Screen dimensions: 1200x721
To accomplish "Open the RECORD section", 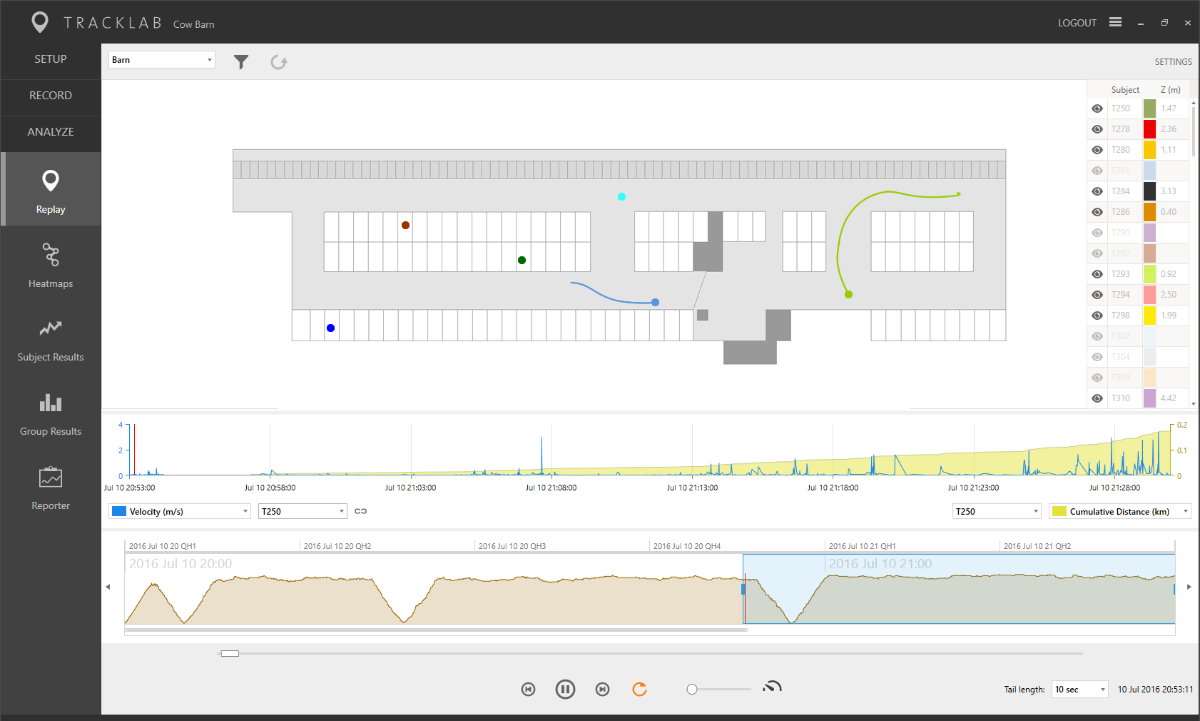I will (x=50, y=95).
